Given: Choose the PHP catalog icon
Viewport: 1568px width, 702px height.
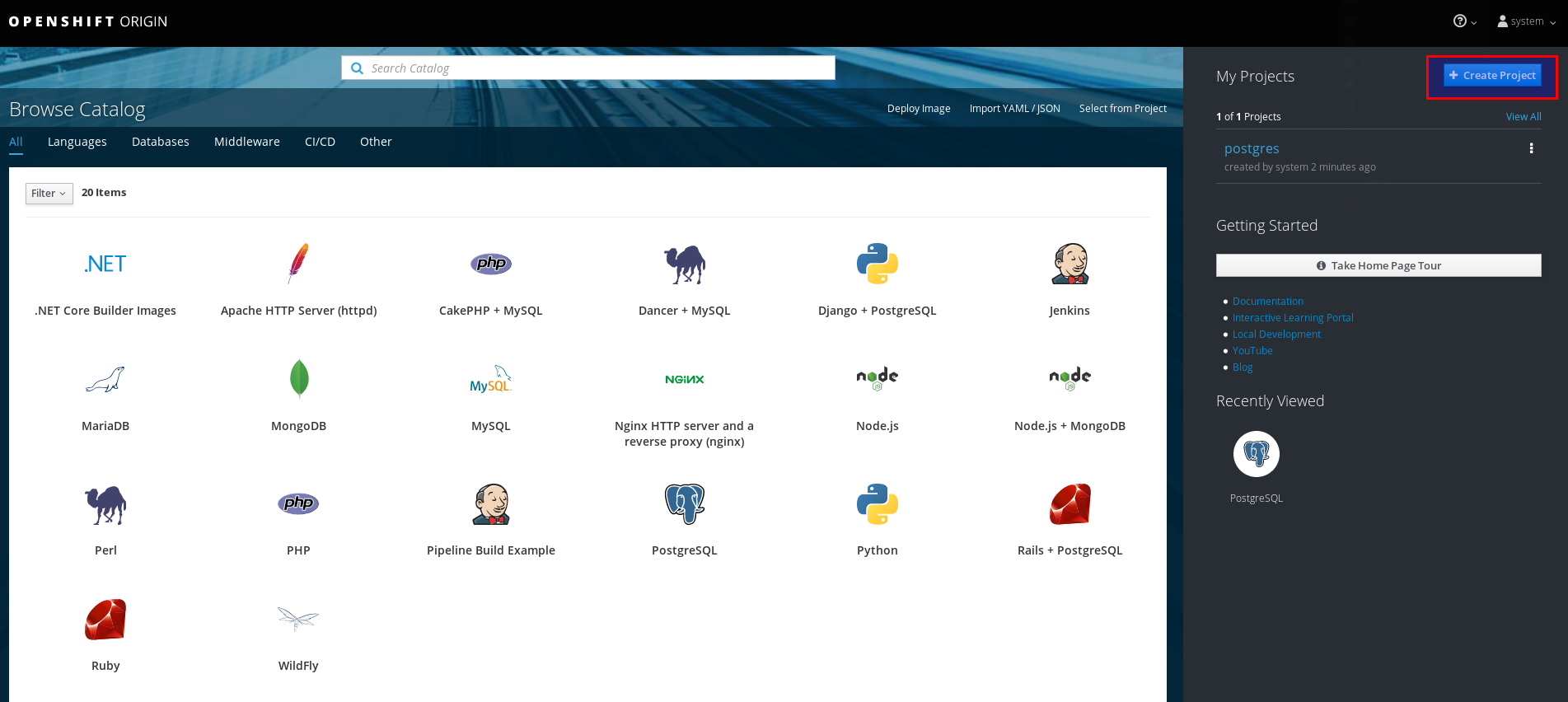Looking at the screenshot, I should coord(298,503).
